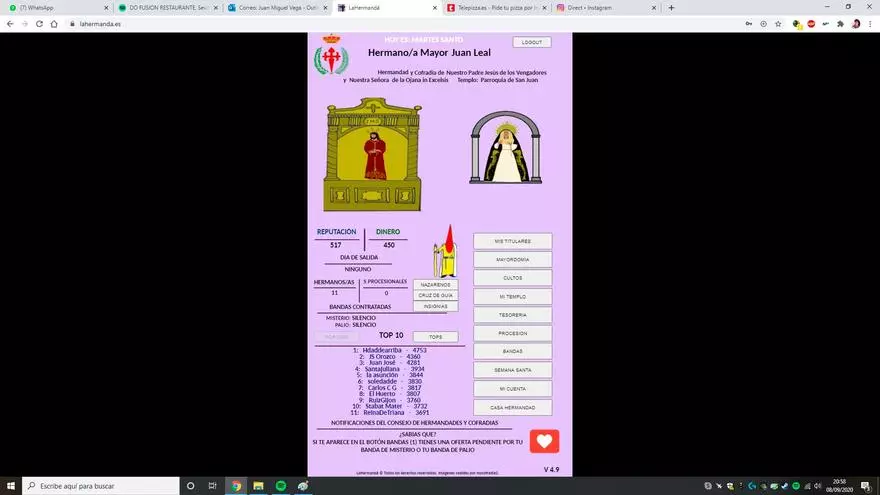The height and width of the screenshot is (495, 880).
Task: Bookmark this page with the star icon
Action: (x=777, y=23)
